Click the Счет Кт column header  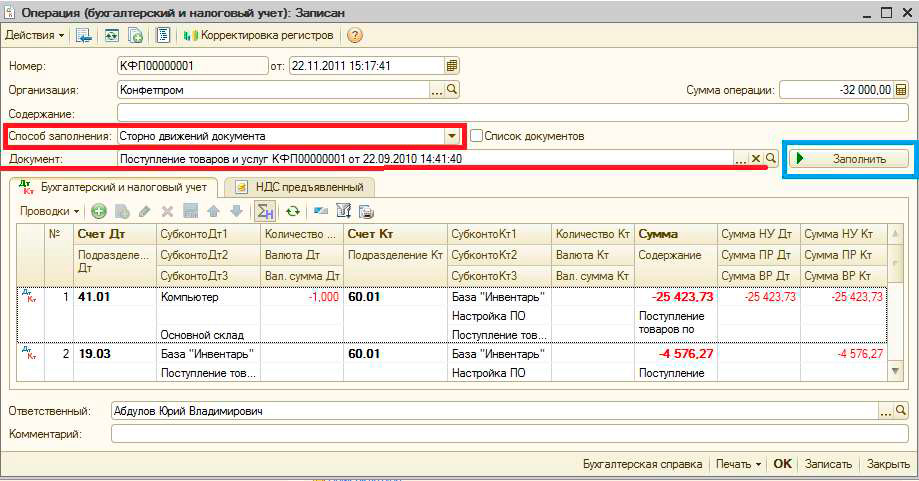pyautogui.click(x=395, y=234)
